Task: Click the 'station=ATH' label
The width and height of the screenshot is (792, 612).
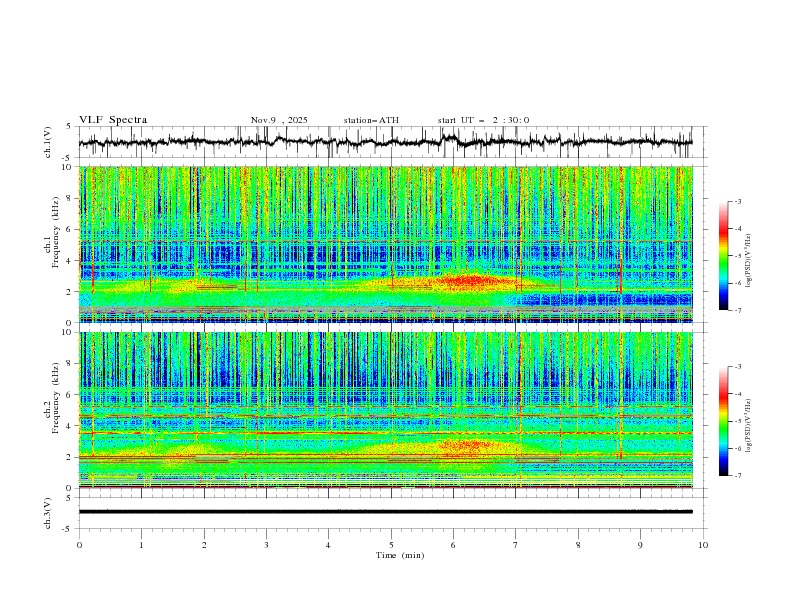Action: click(371, 120)
